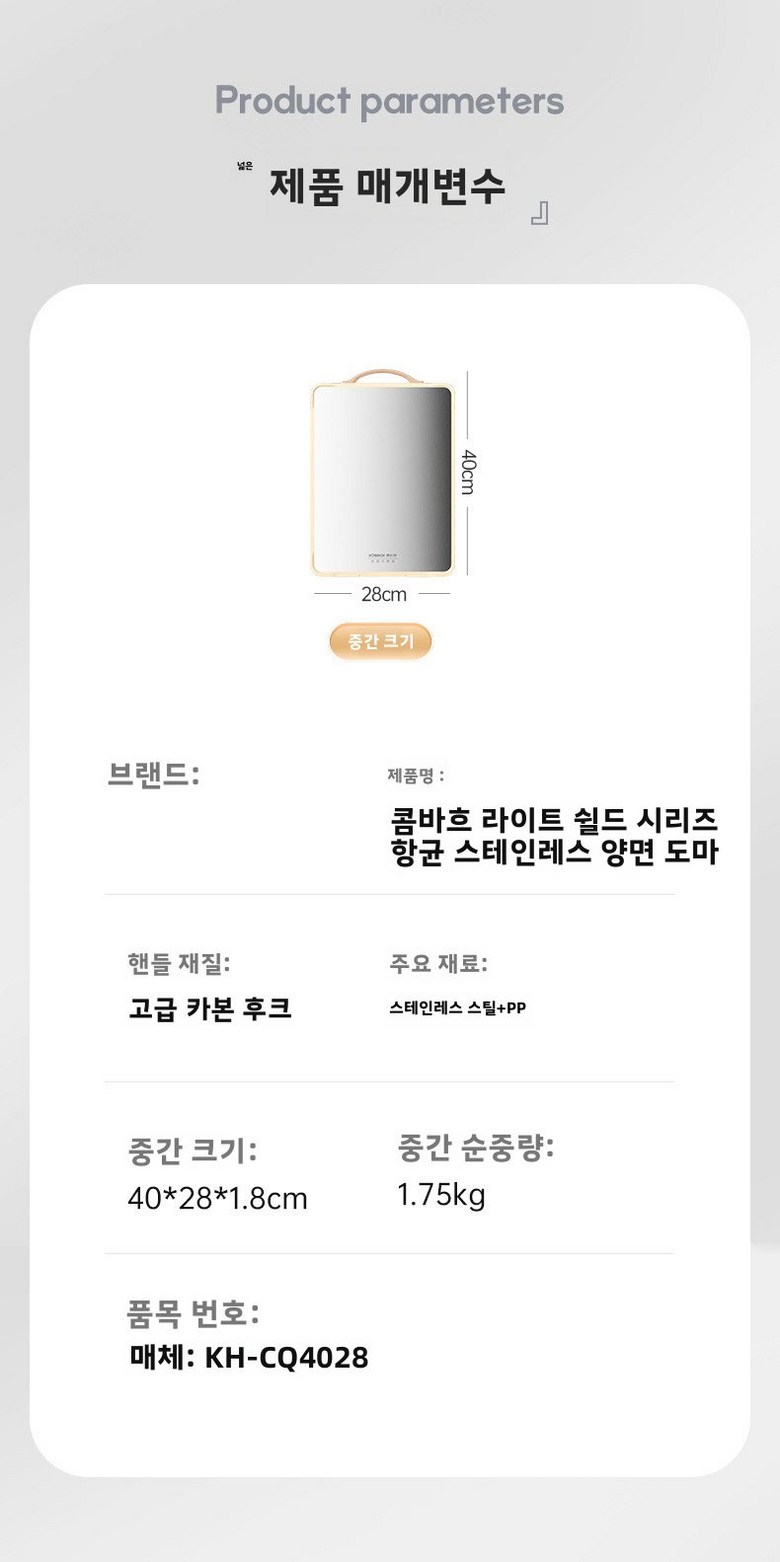Click the 제품명 label

(415, 774)
